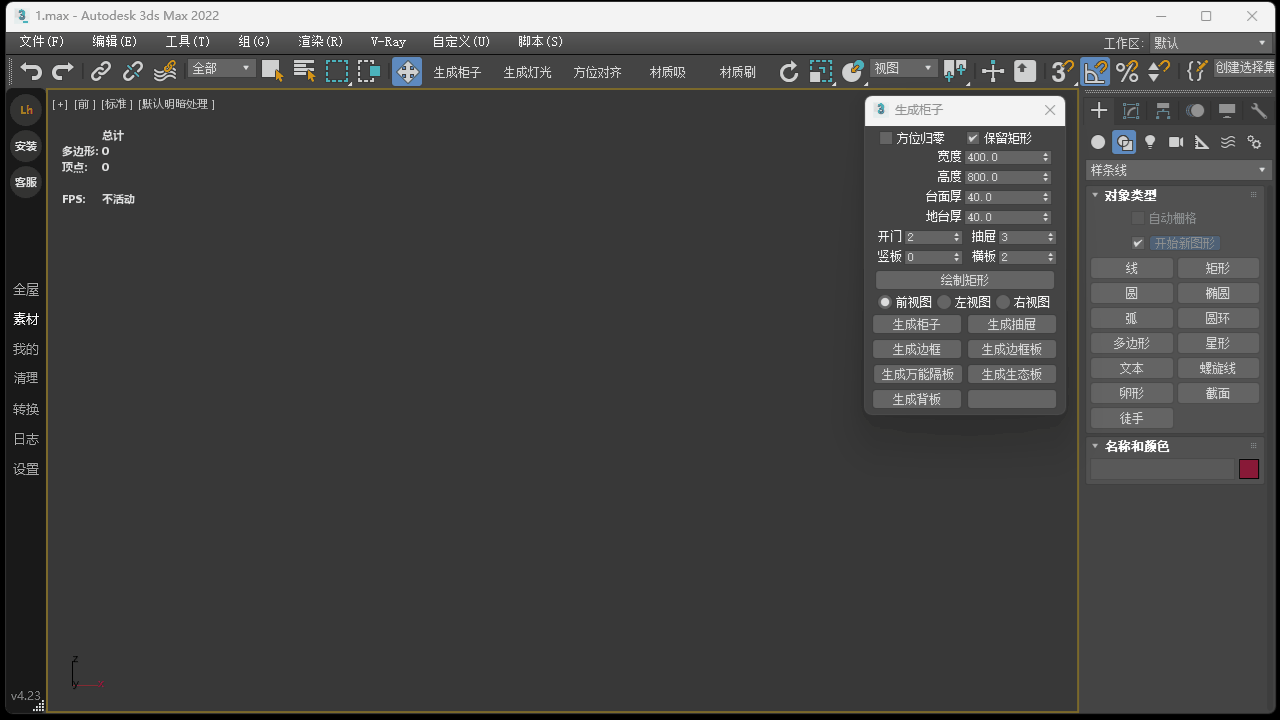
Task: Enable the 方位归零 checkbox
Action: (886, 138)
